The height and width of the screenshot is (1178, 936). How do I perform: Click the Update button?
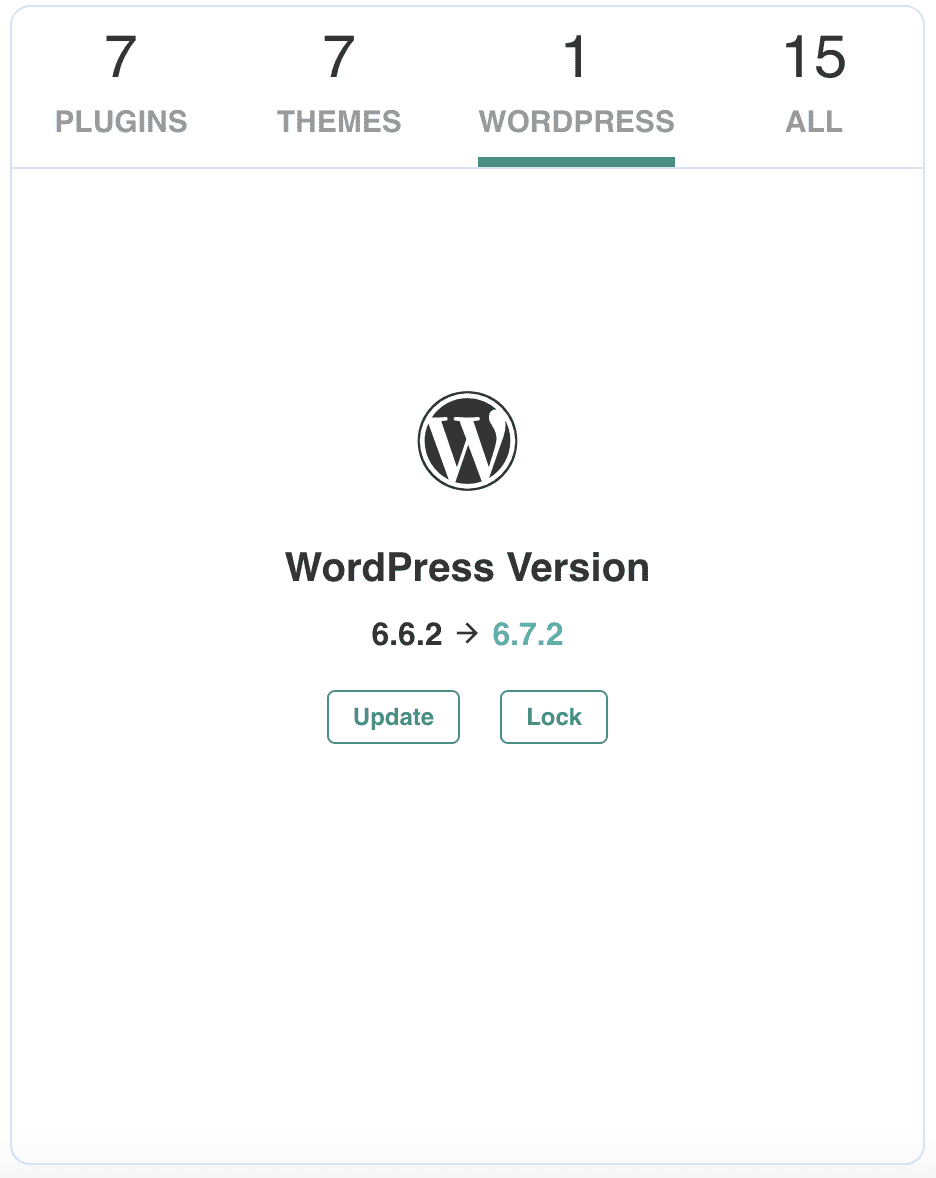point(393,717)
